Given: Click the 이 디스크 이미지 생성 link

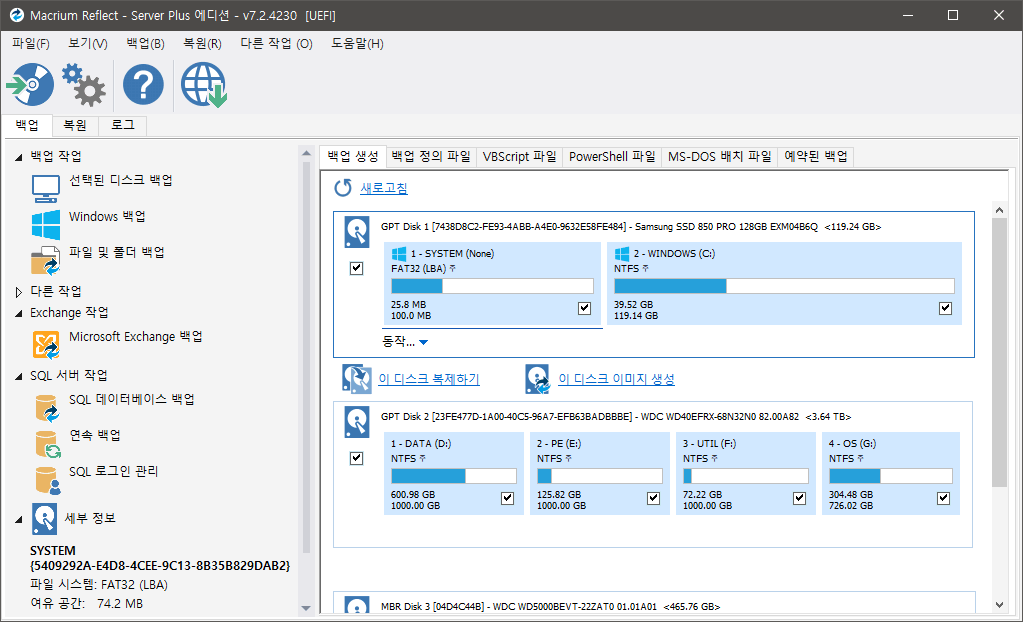Looking at the screenshot, I should [617, 379].
